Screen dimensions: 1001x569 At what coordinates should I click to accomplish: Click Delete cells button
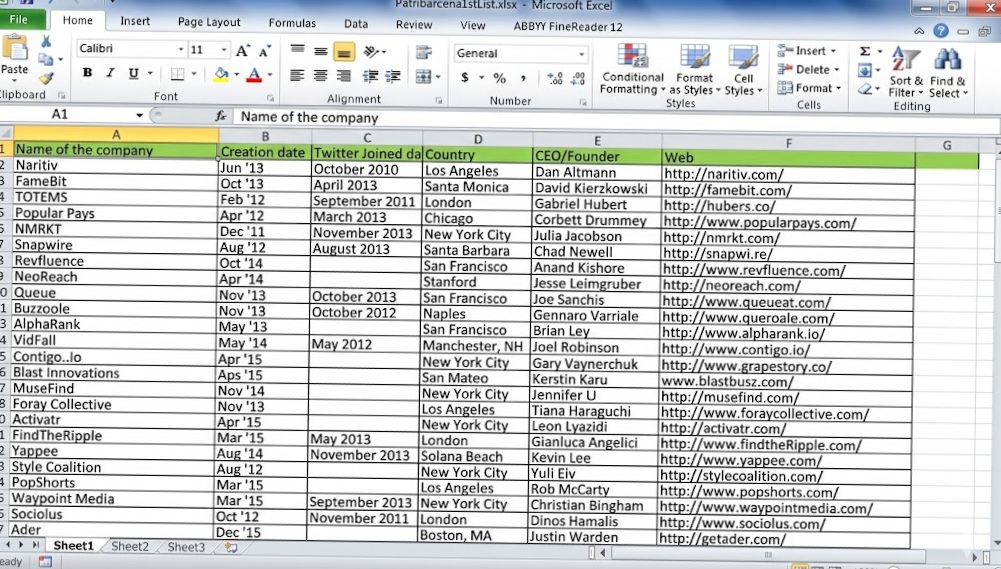(808, 69)
